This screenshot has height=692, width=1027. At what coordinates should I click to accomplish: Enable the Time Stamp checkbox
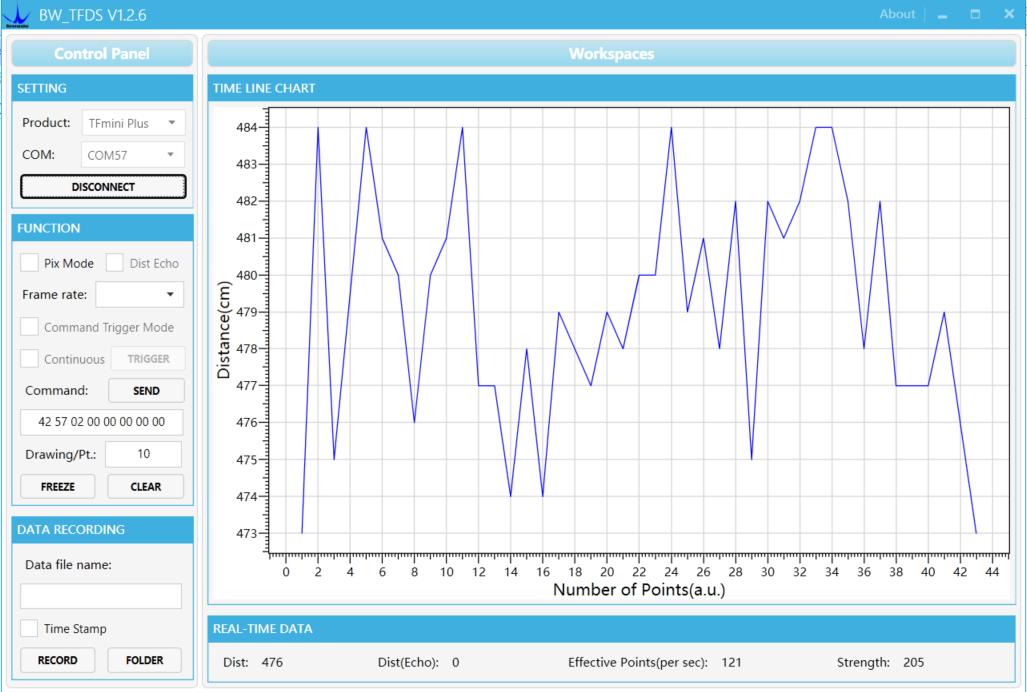(x=29, y=628)
